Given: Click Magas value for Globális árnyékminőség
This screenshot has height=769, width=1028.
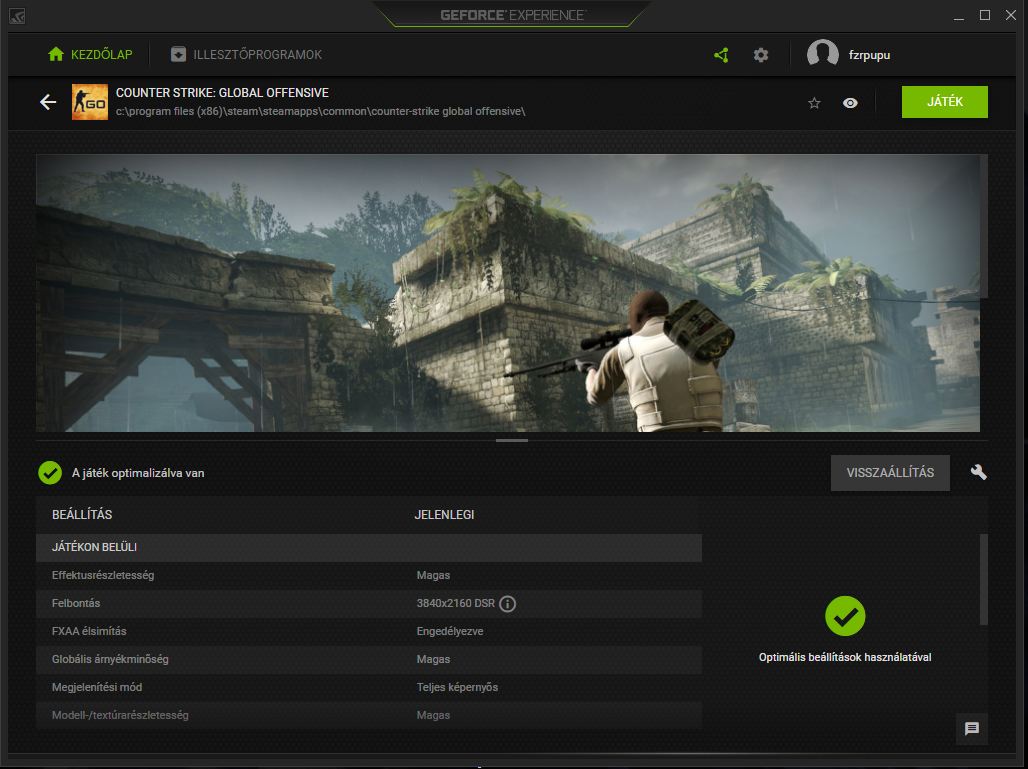Looking at the screenshot, I should point(433,660).
